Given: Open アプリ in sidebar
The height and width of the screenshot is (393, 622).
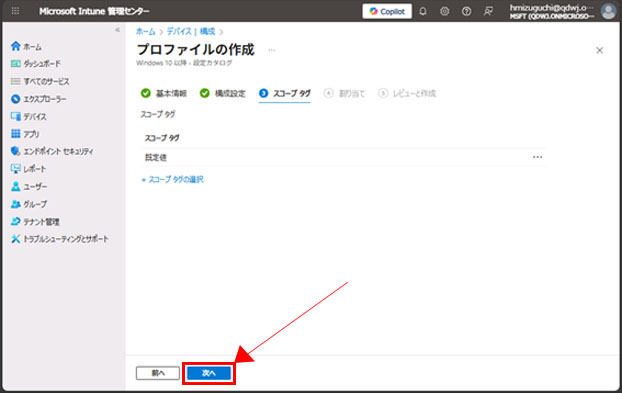Looking at the screenshot, I should [25, 134].
